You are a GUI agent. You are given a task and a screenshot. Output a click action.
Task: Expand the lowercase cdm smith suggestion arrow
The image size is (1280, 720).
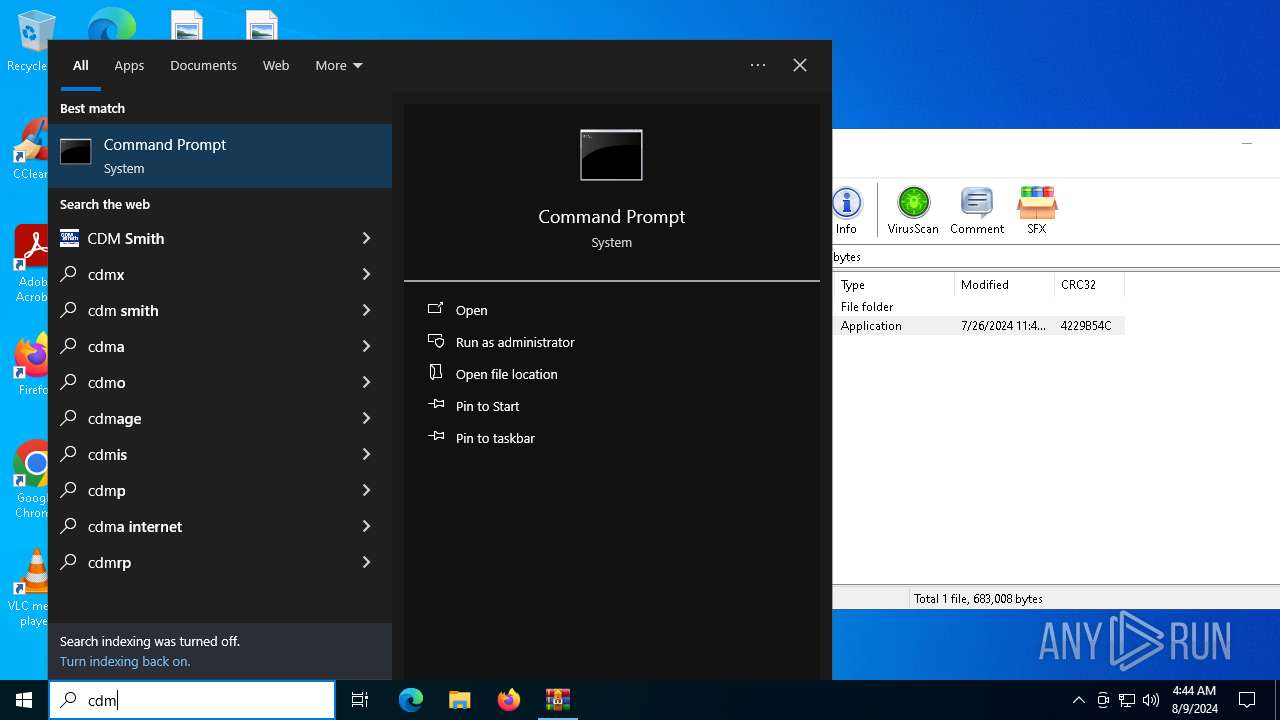pyautogui.click(x=366, y=310)
